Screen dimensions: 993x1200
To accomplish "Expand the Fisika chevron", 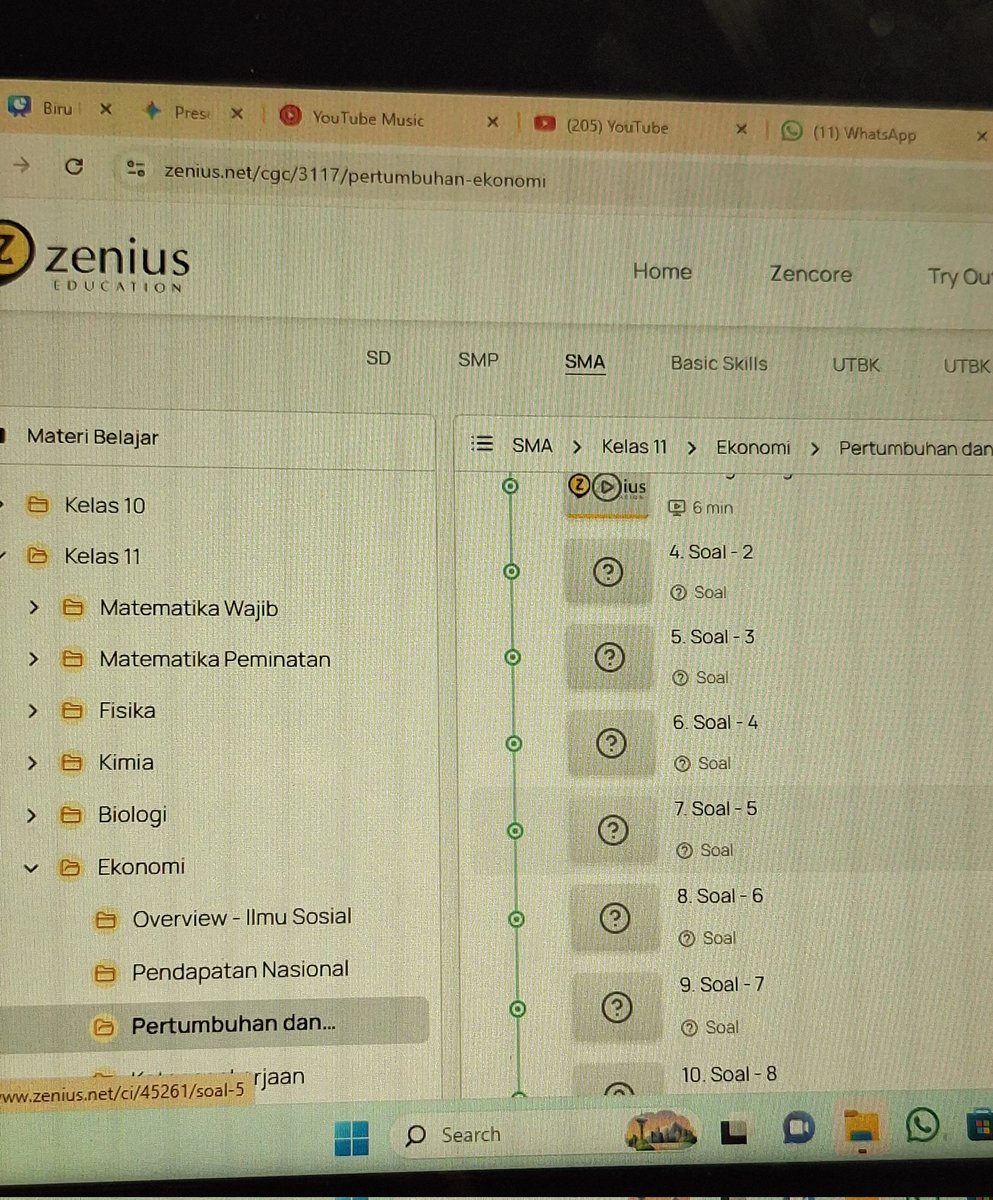I will (x=33, y=711).
